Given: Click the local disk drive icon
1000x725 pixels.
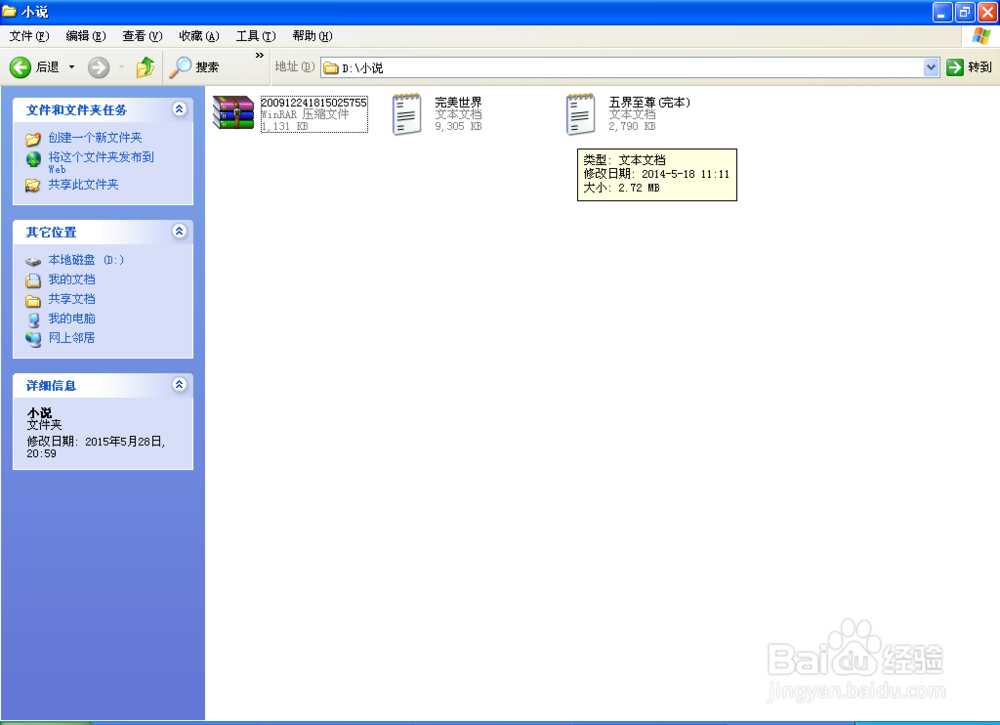Looking at the screenshot, I should [x=33, y=261].
